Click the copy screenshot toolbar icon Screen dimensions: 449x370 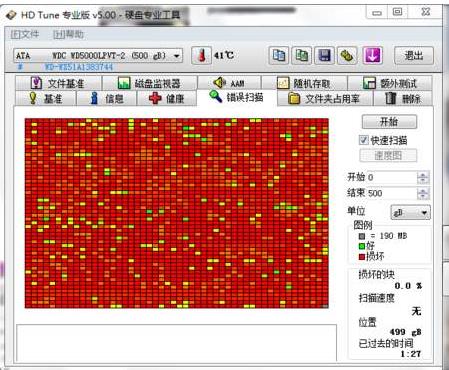tap(302, 55)
